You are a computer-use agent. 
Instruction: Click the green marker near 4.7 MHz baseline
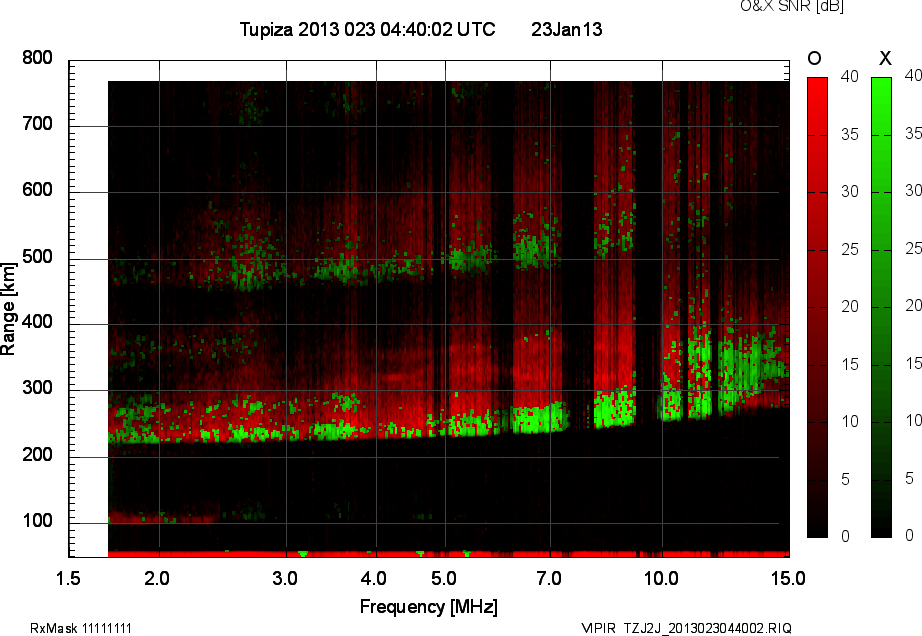(420, 554)
